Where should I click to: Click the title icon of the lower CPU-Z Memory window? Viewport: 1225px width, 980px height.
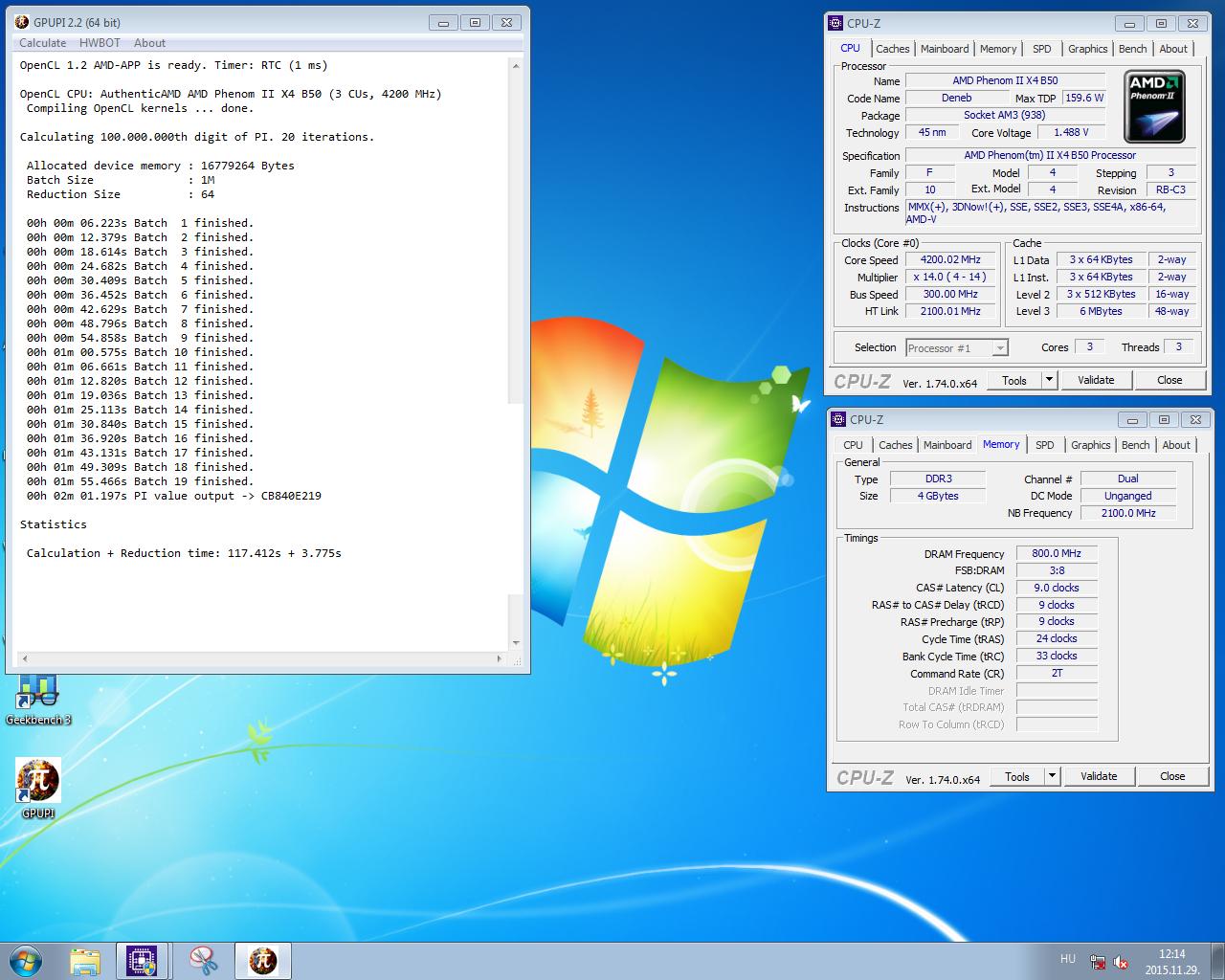point(838,419)
